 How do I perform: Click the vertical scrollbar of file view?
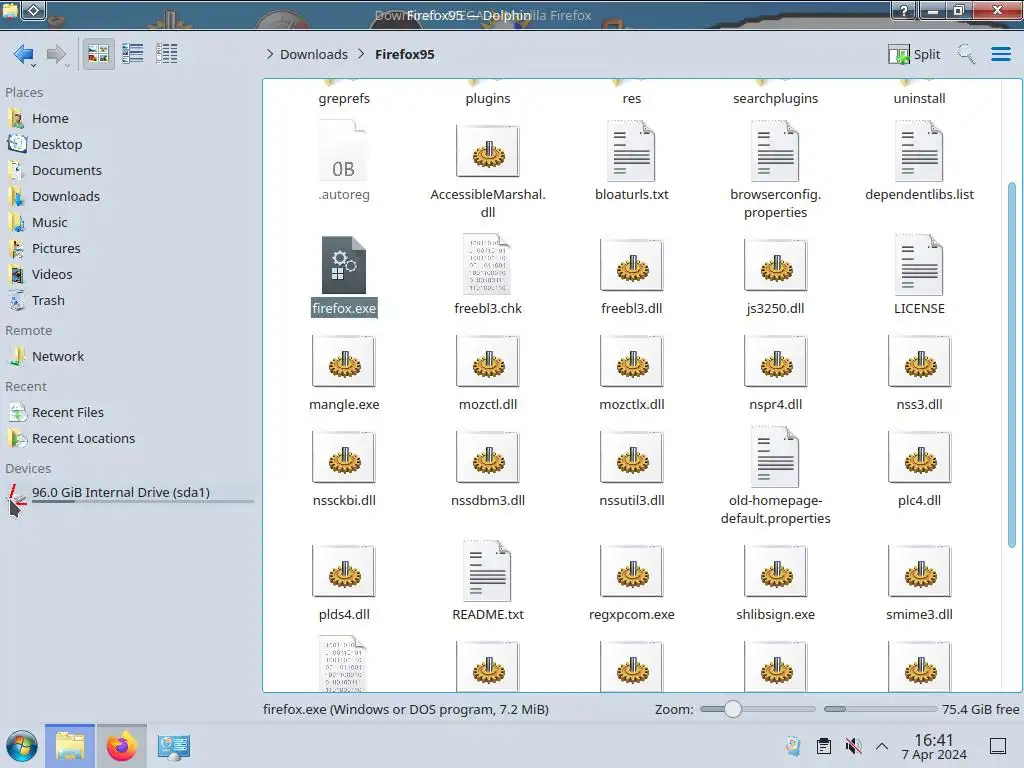(x=1012, y=366)
